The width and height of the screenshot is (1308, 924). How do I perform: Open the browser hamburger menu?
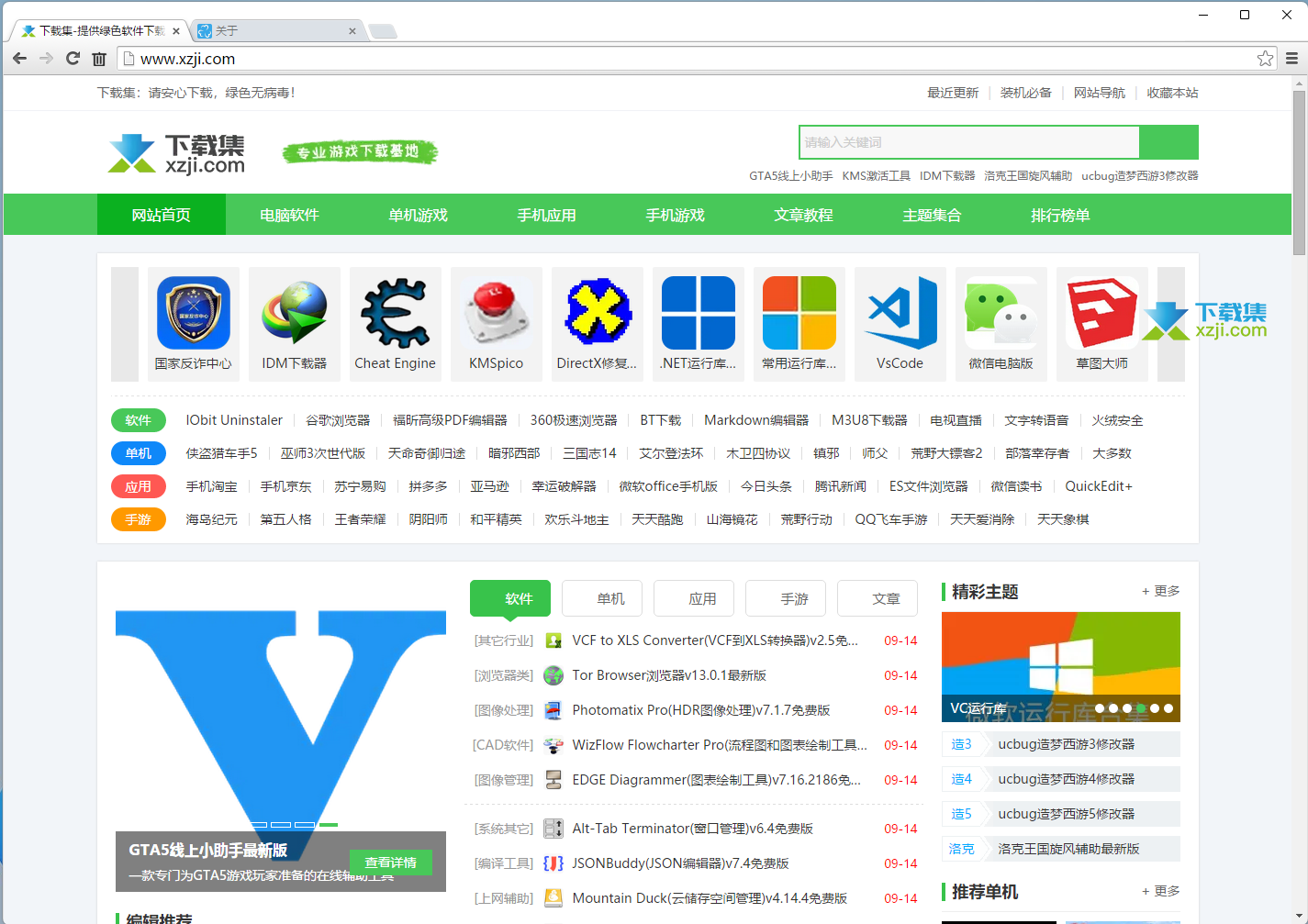coord(1291,59)
